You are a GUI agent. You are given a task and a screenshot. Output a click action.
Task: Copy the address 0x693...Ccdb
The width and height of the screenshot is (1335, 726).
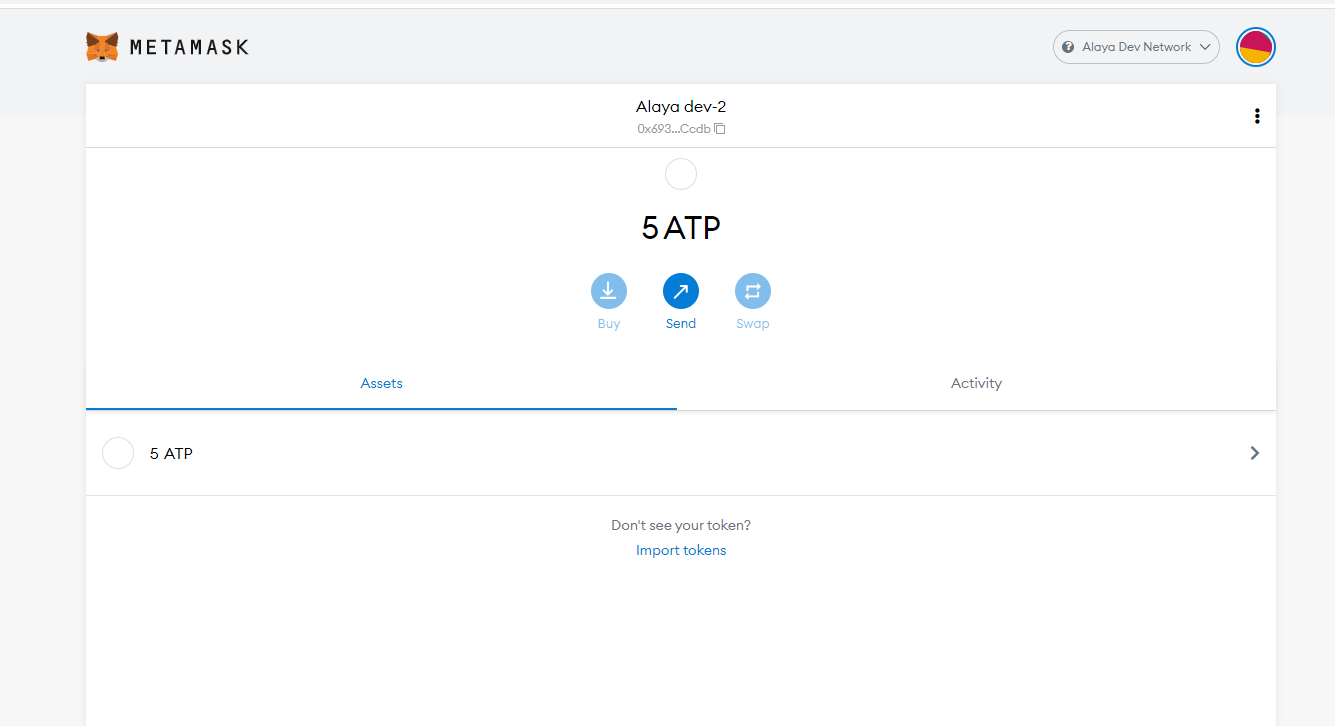click(681, 128)
